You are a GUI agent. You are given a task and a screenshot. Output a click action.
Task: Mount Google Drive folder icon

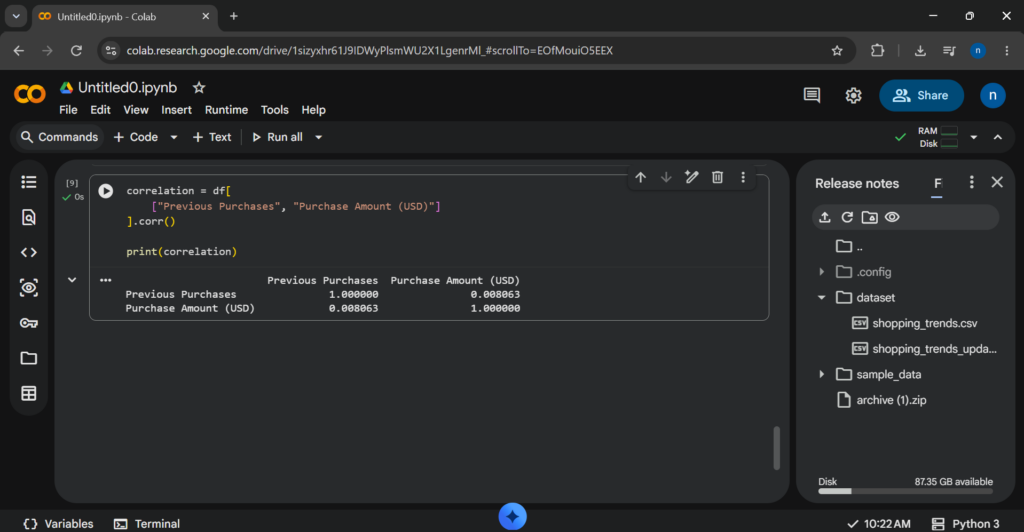pos(869,217)
